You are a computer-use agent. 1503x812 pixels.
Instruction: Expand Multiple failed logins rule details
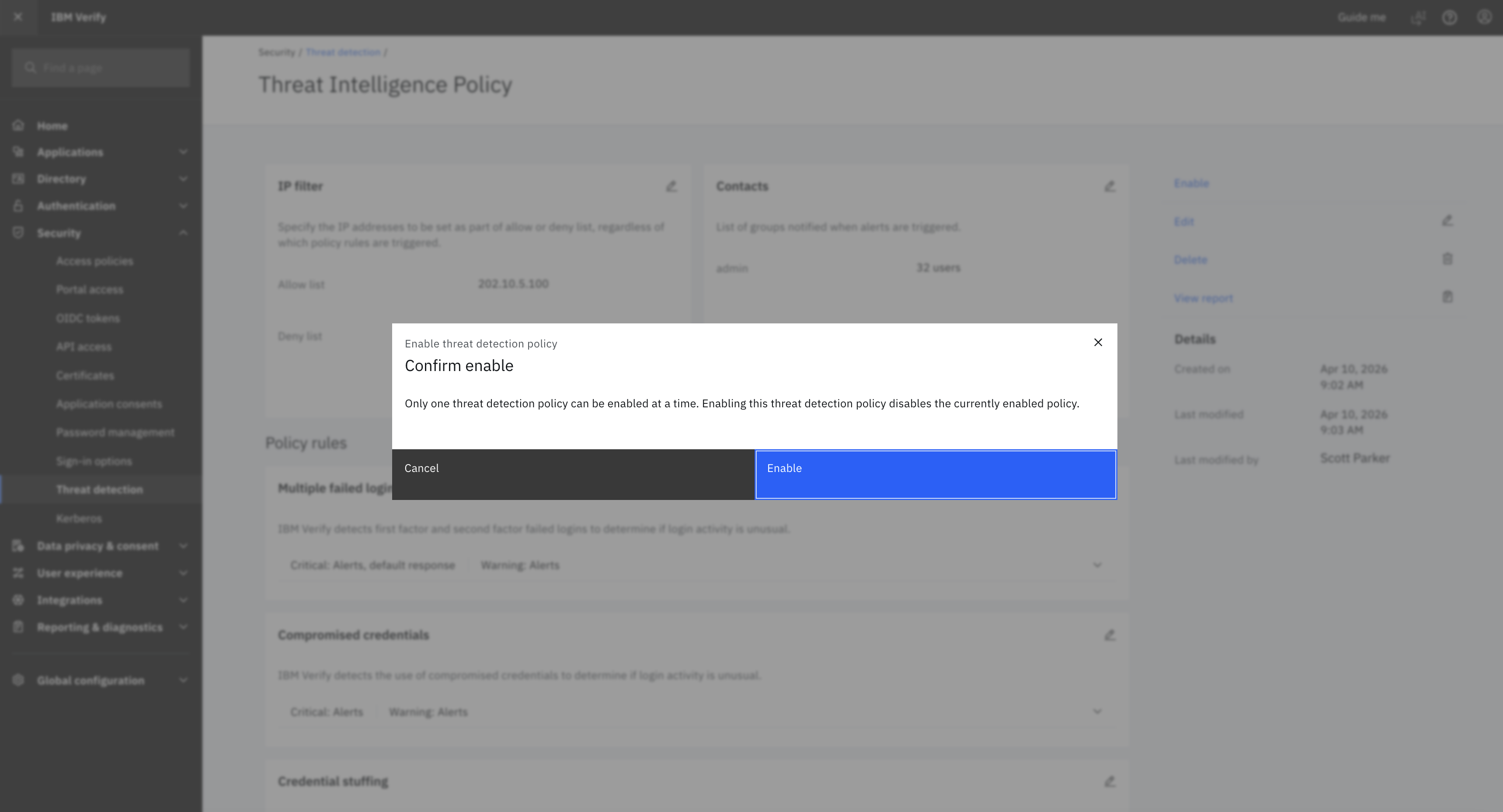[x=1097, y=565]
